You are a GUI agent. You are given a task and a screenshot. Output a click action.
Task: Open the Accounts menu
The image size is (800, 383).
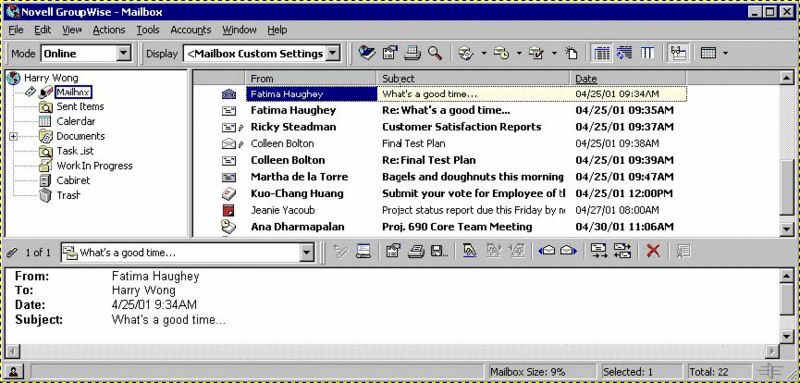(191, 30)
